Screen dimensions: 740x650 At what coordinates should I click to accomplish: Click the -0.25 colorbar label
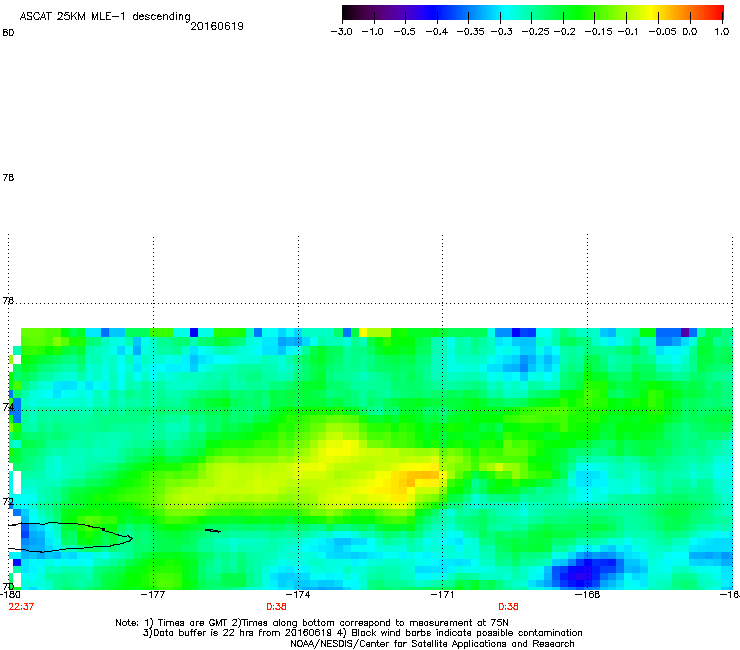click(x=535, y=32)
